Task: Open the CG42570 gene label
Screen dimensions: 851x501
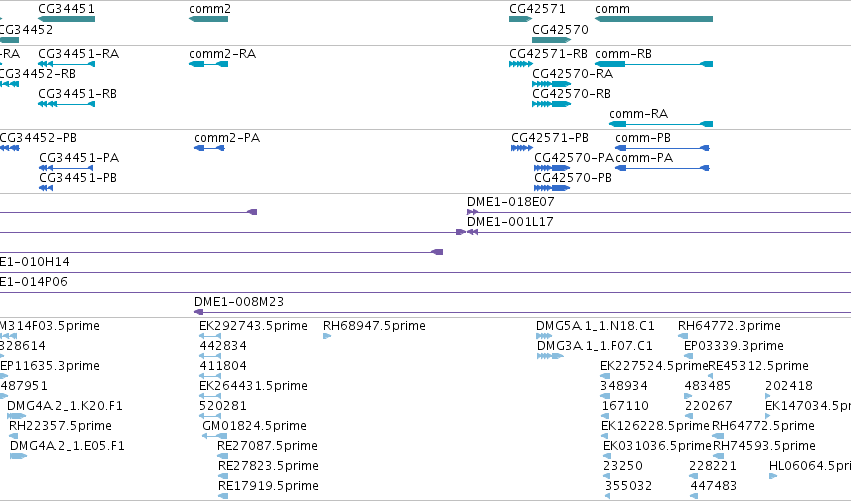Action: (561, 29)
